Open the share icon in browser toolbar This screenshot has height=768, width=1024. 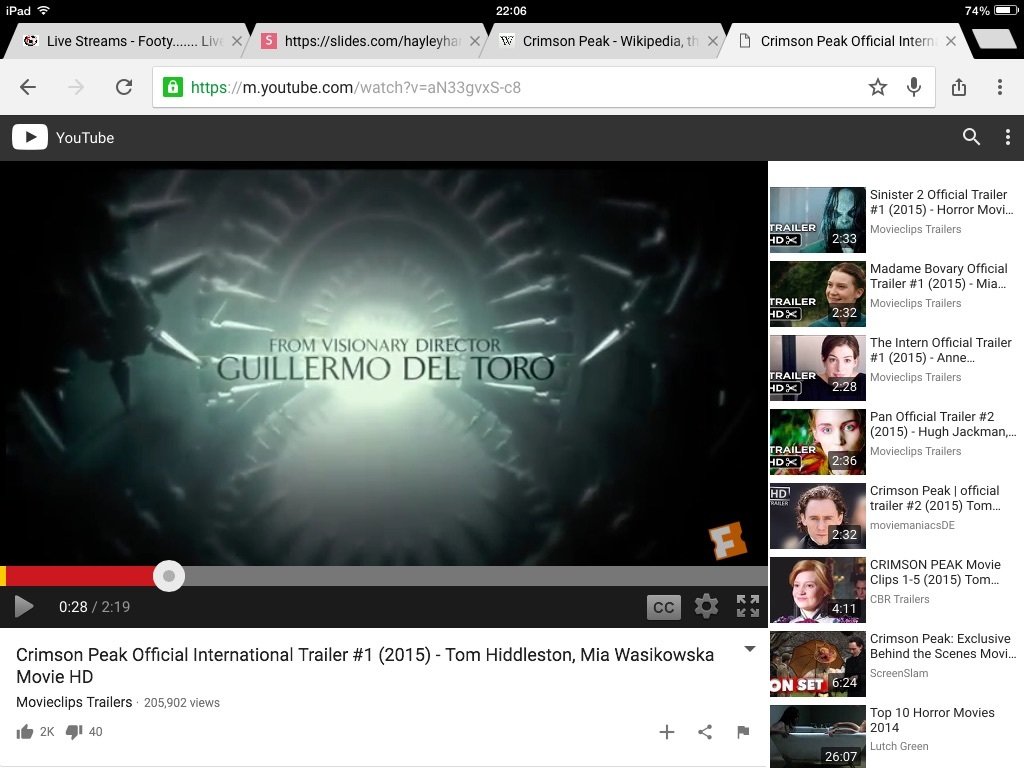click(x=959, y=87)
